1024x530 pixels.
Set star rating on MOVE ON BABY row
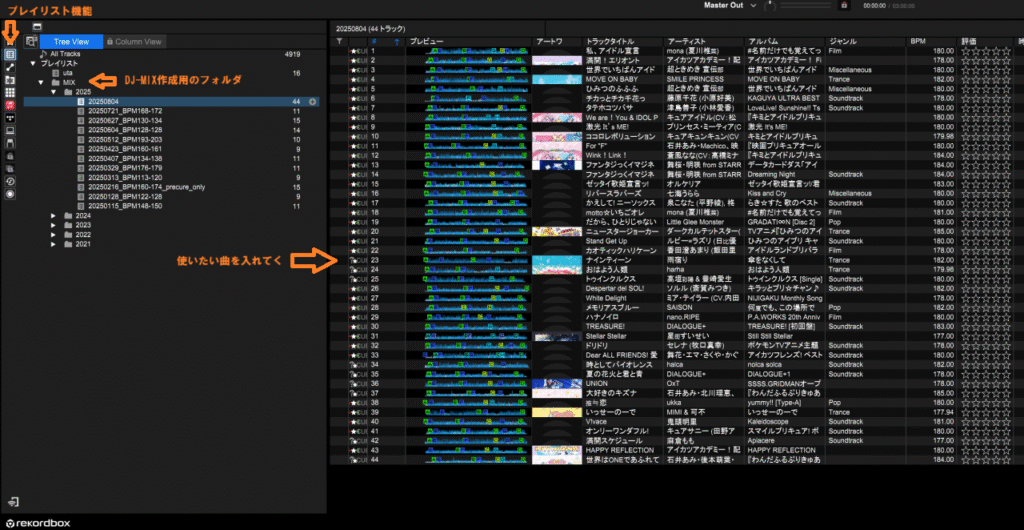click(986, 79)
